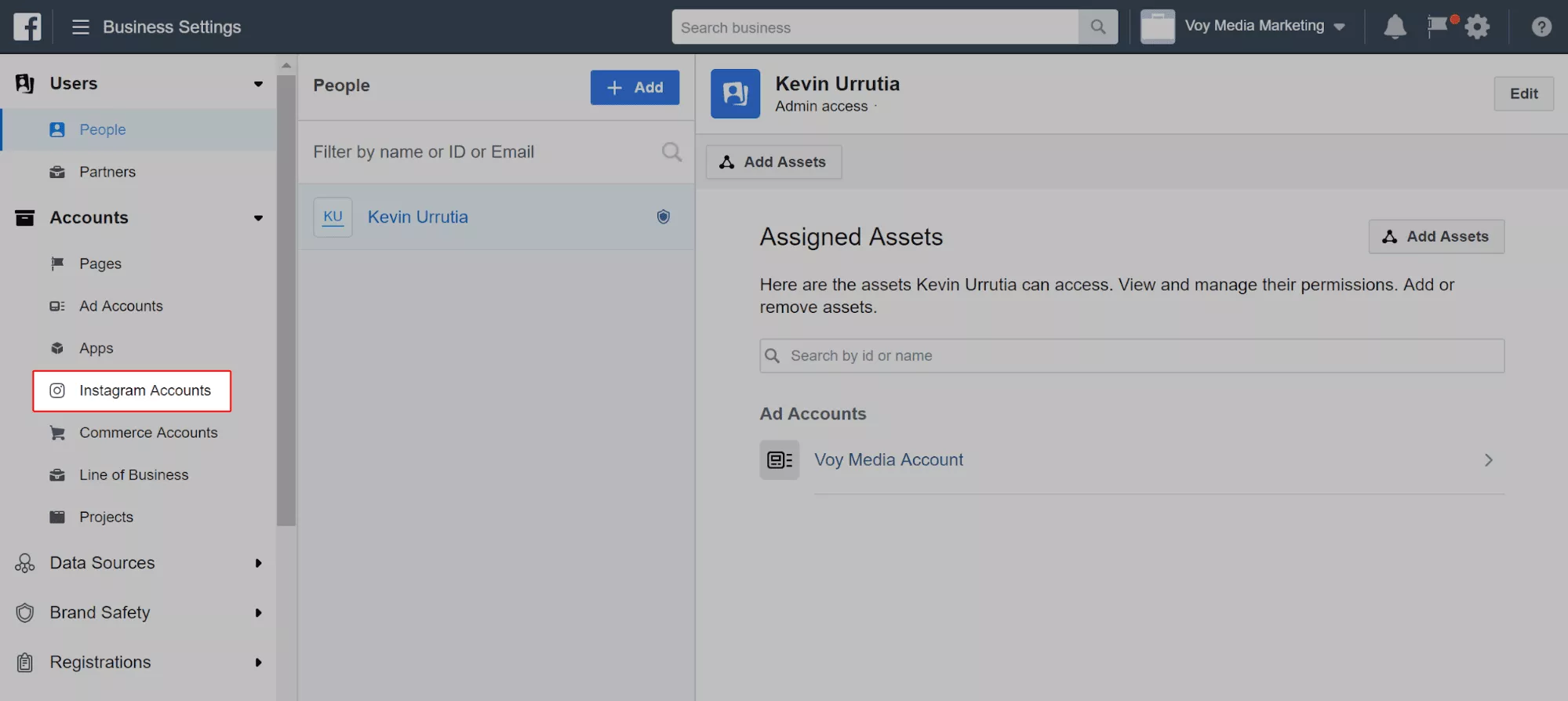
Task: Open the flag icon with red badge
Action: (x=1438, y=27)
